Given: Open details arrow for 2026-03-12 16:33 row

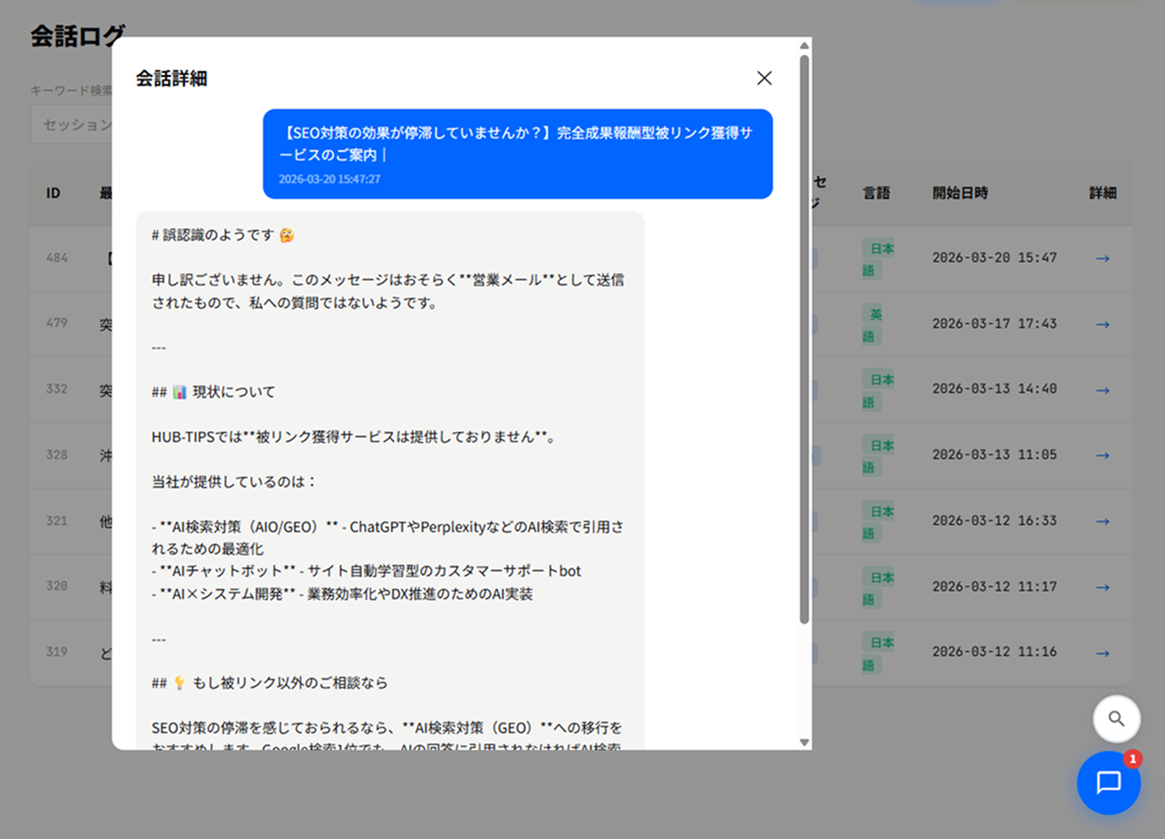Looking at the screenshot, I should tap(1103, 522).
